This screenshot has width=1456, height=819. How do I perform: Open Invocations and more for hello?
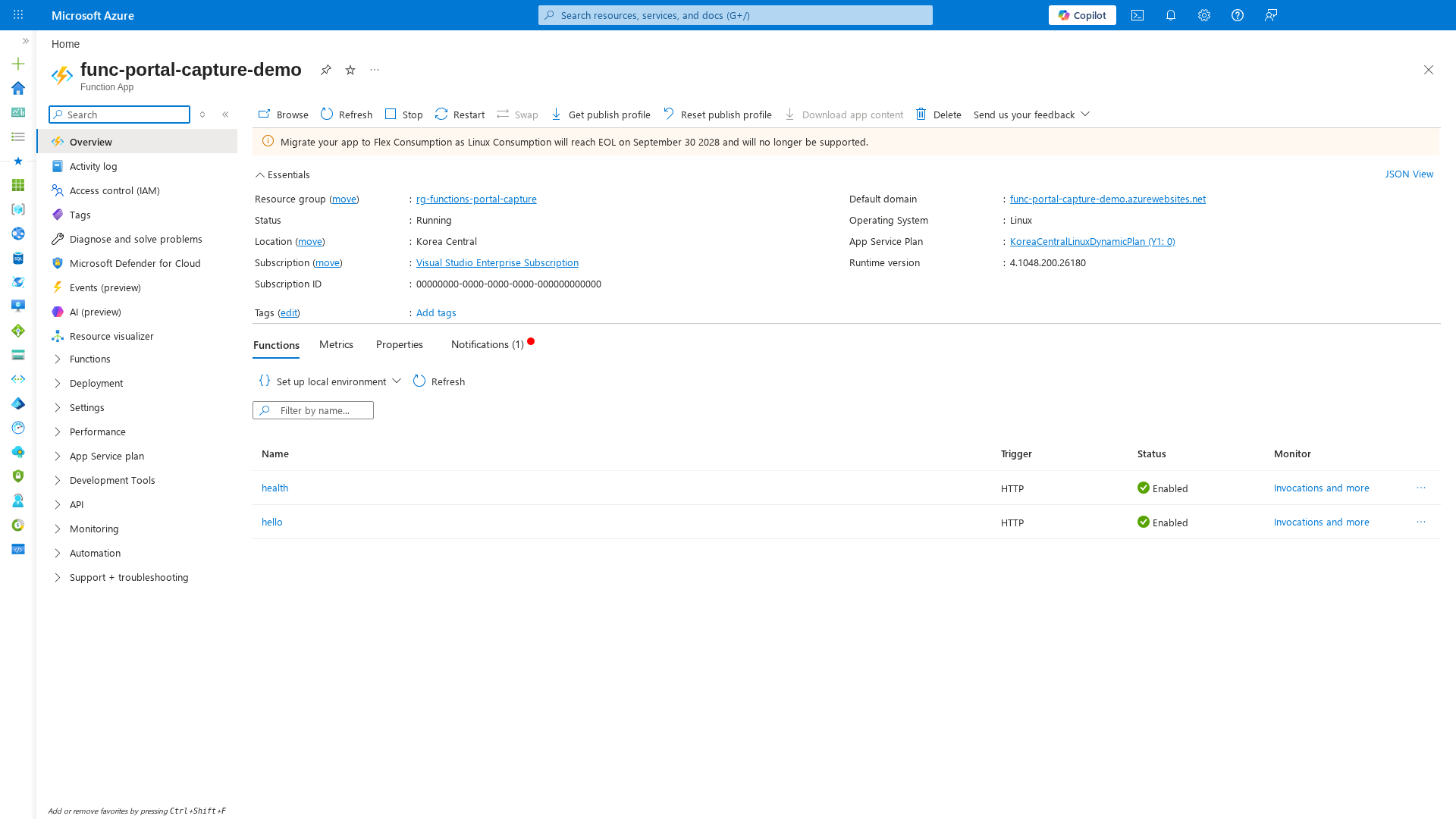pyautogui.click(x=1321, y=522)
